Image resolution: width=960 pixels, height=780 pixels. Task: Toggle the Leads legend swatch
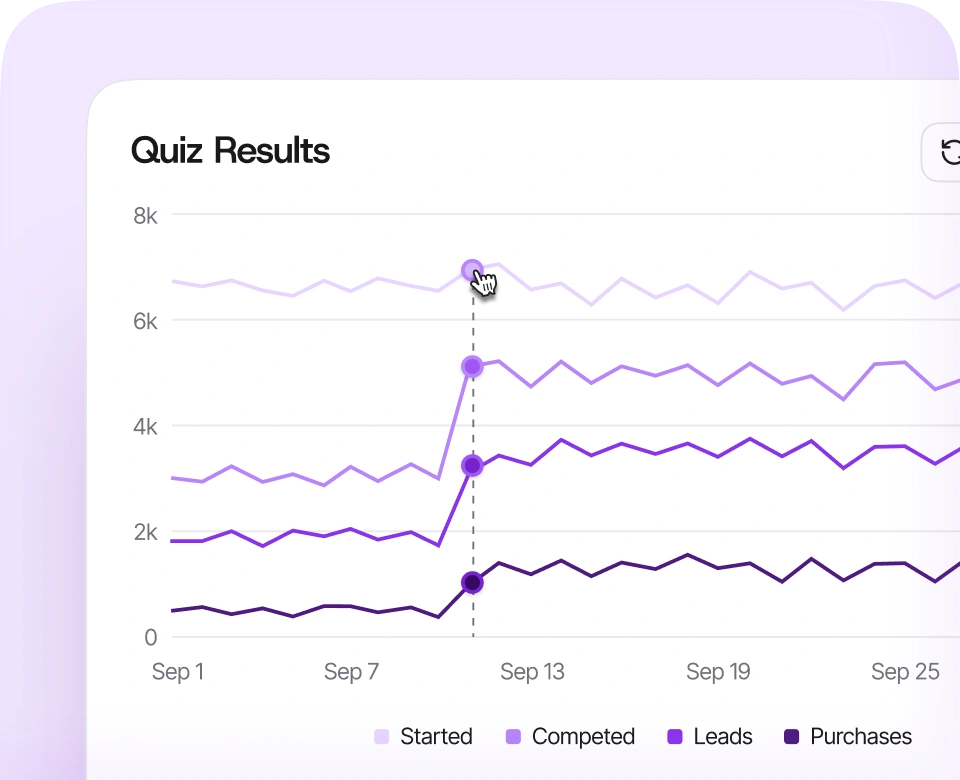675,737
